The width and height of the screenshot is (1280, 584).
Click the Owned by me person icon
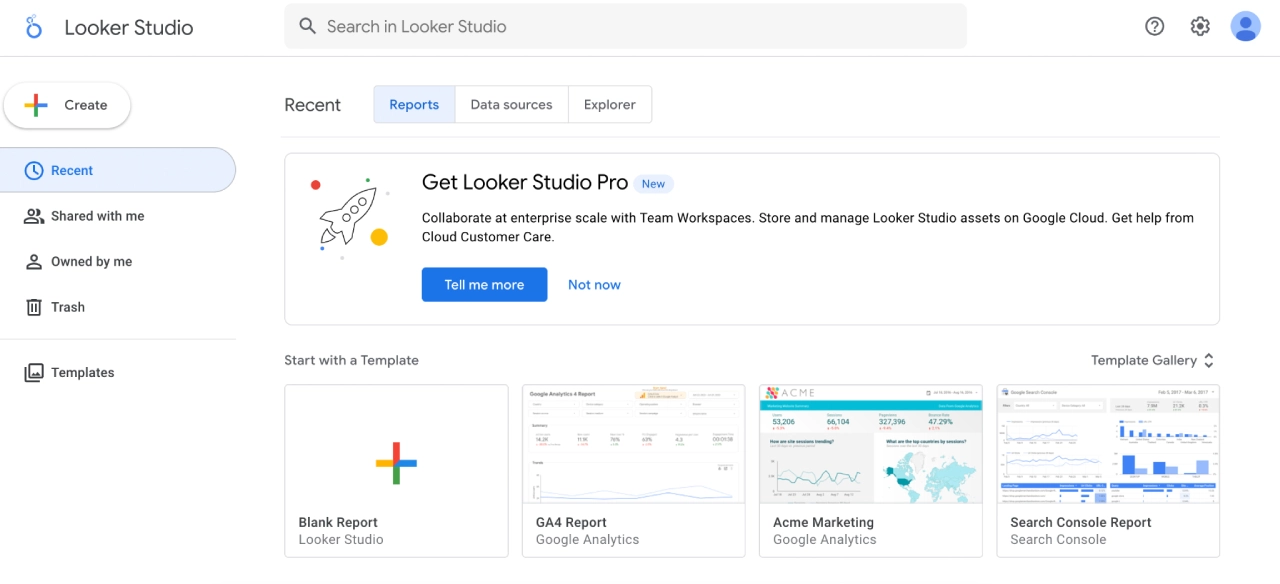(x=34, y=261)
